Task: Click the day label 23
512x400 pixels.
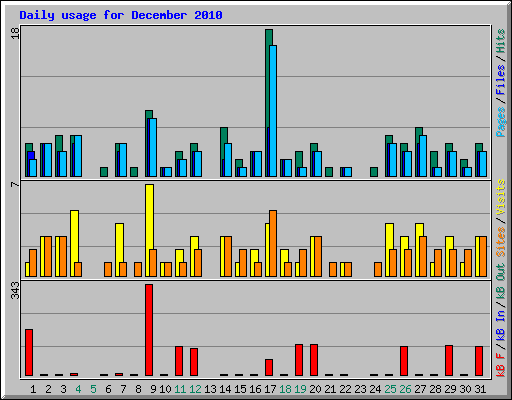Action: coord(360,389)
